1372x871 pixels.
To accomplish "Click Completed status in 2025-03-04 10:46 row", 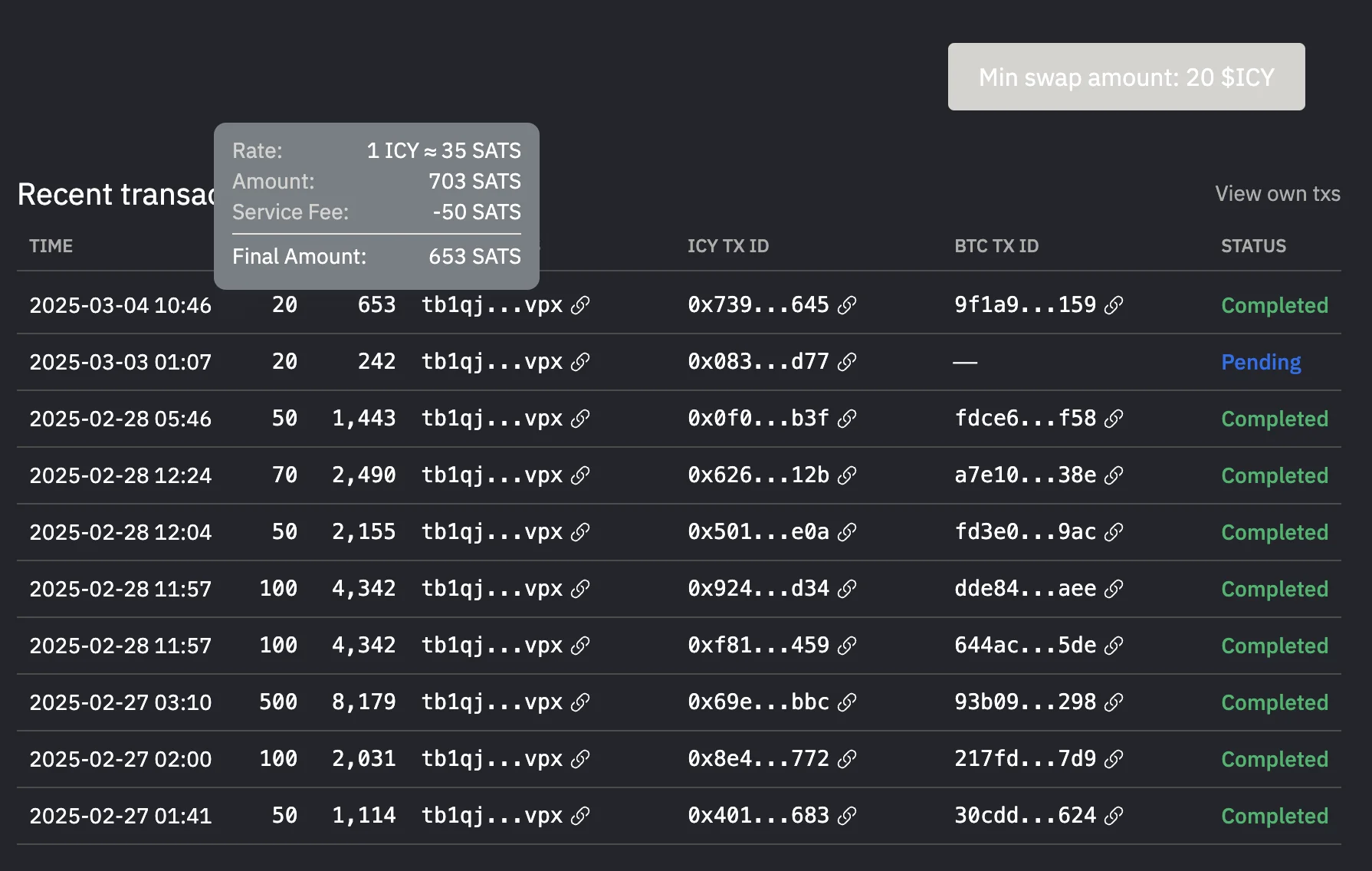I will coord(1275,305).
